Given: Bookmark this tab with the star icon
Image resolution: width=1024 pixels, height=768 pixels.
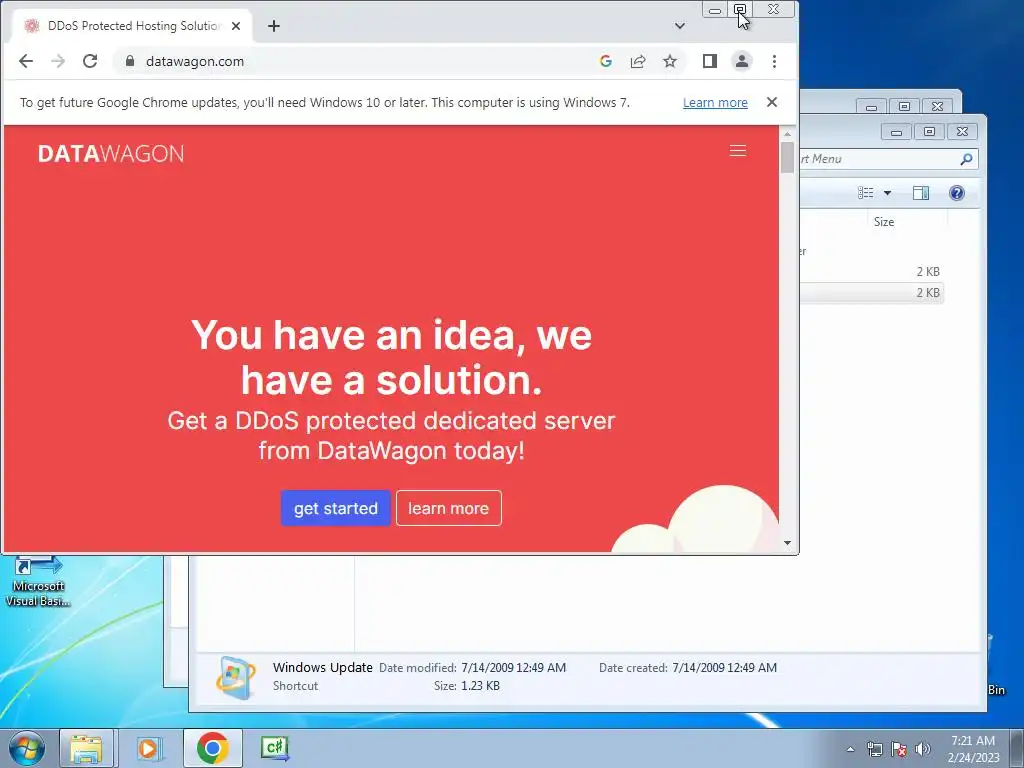Looking at the screenshot, I should [x=669, y=61].
